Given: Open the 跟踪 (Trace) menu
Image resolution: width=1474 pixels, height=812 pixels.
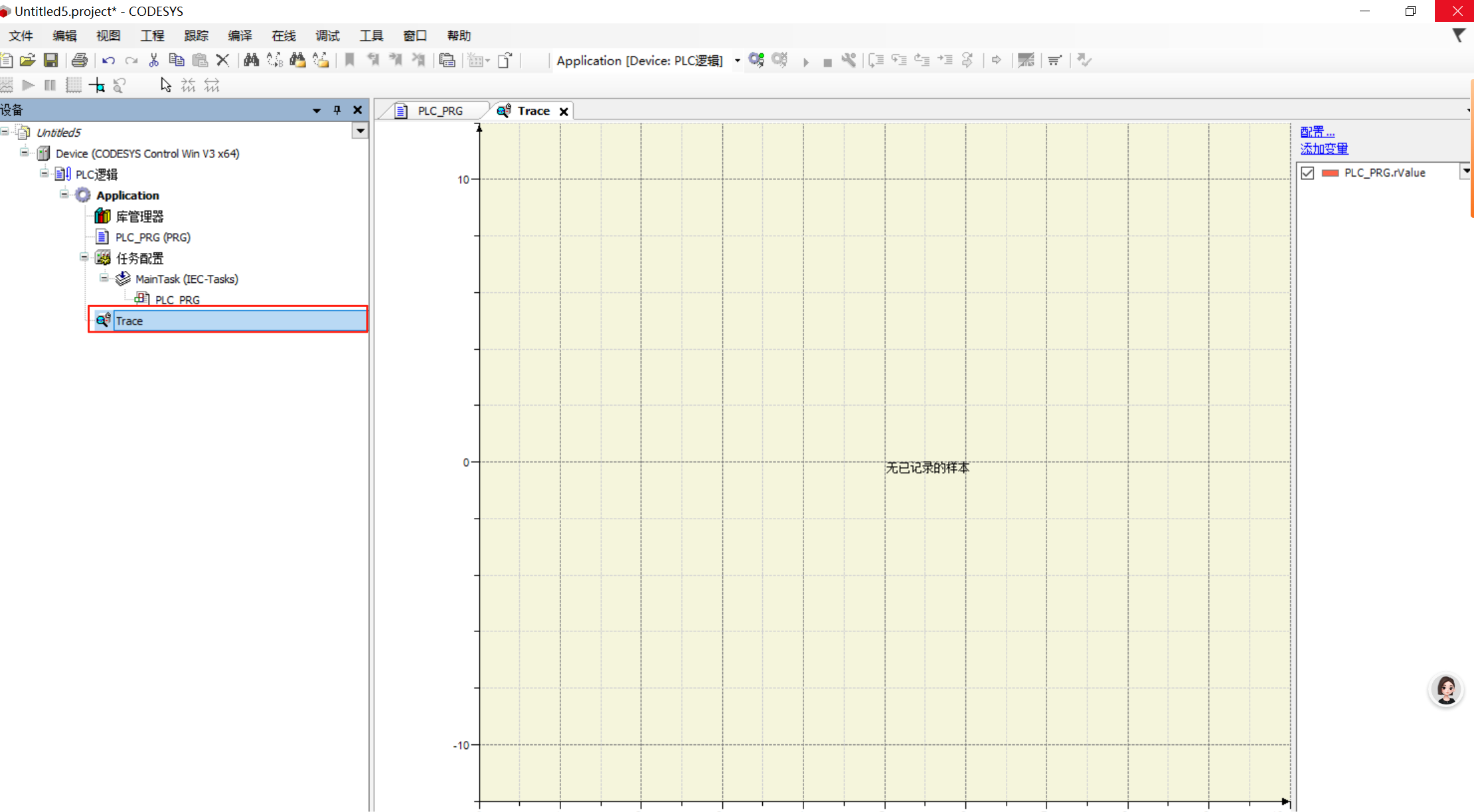Looking at the screenshot, I should point(196,36).
